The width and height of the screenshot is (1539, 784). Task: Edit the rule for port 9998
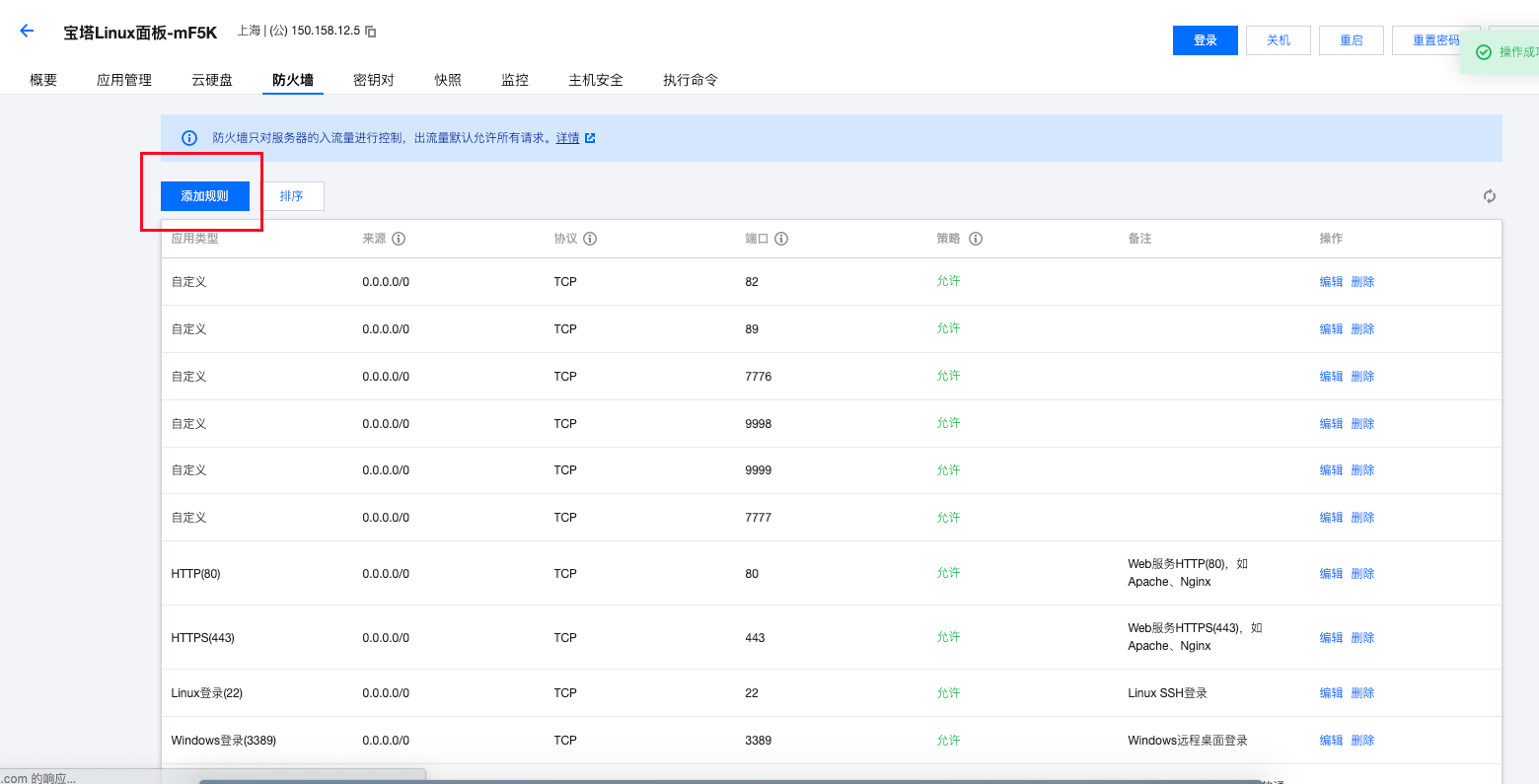[x=1331, y=424]
